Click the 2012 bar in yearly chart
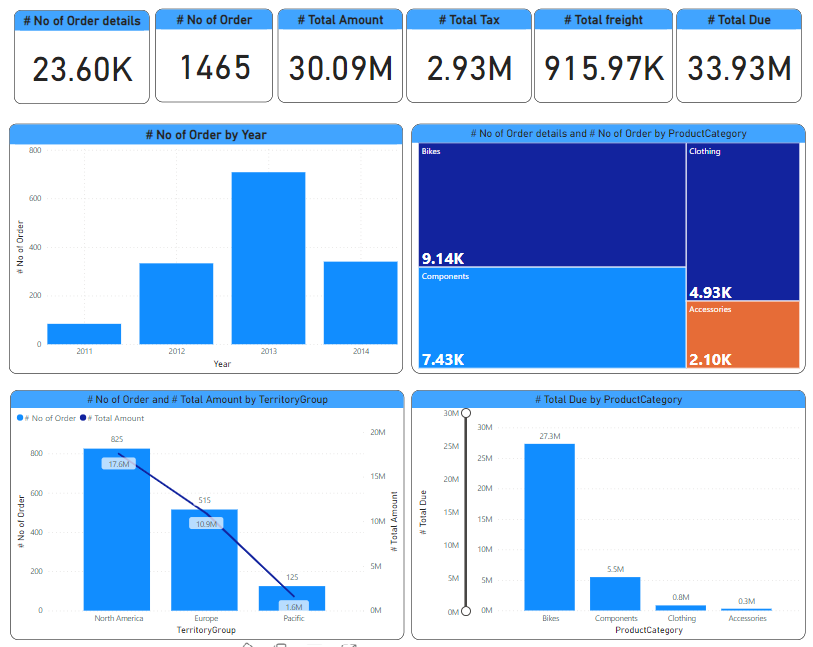This screenshot has width=813, height=647. click(x=176, y=304)
